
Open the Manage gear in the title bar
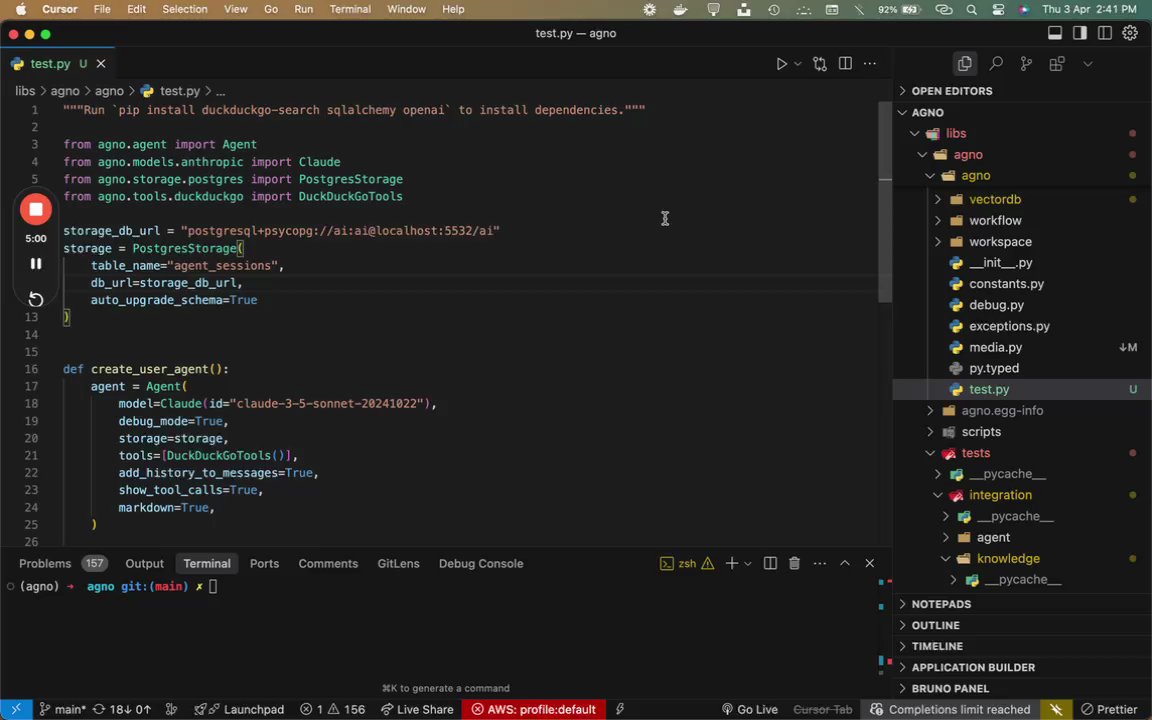[1130, 33]
